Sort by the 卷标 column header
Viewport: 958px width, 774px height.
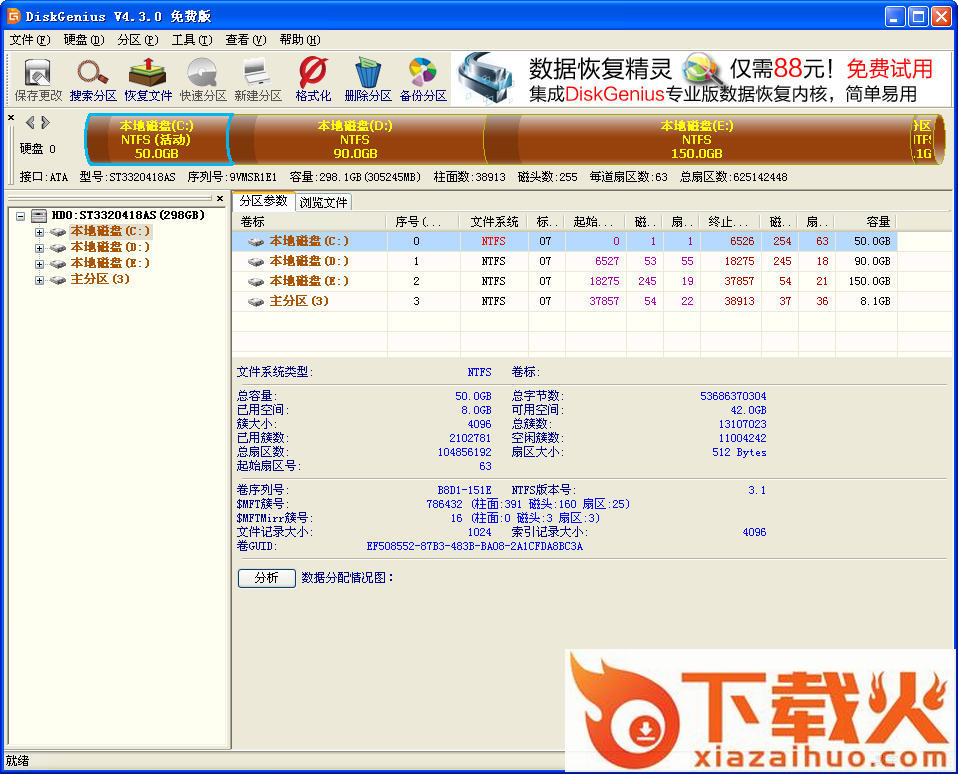coord(309,222)
